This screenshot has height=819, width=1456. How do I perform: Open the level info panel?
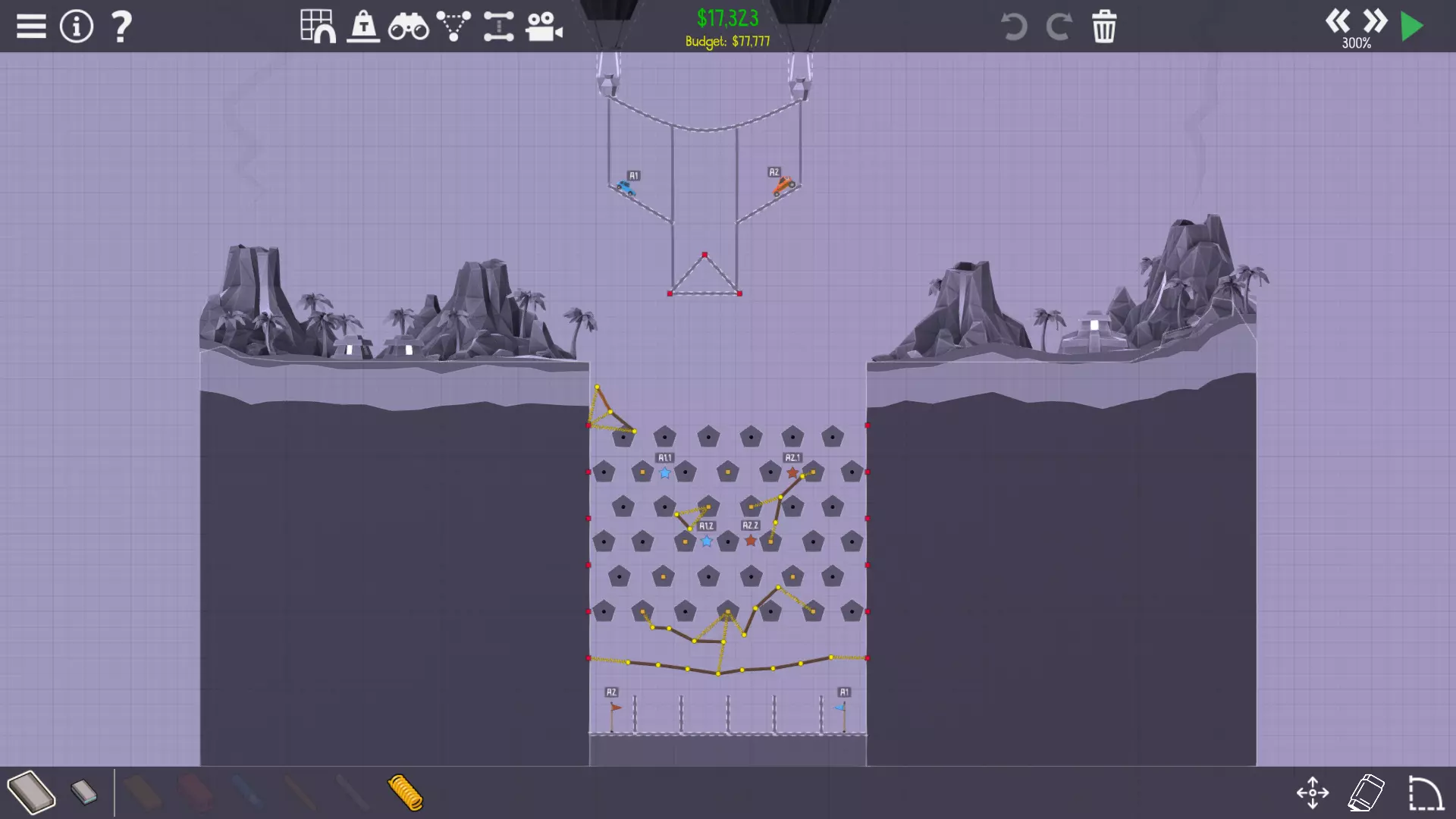click(x=76, y=27)
